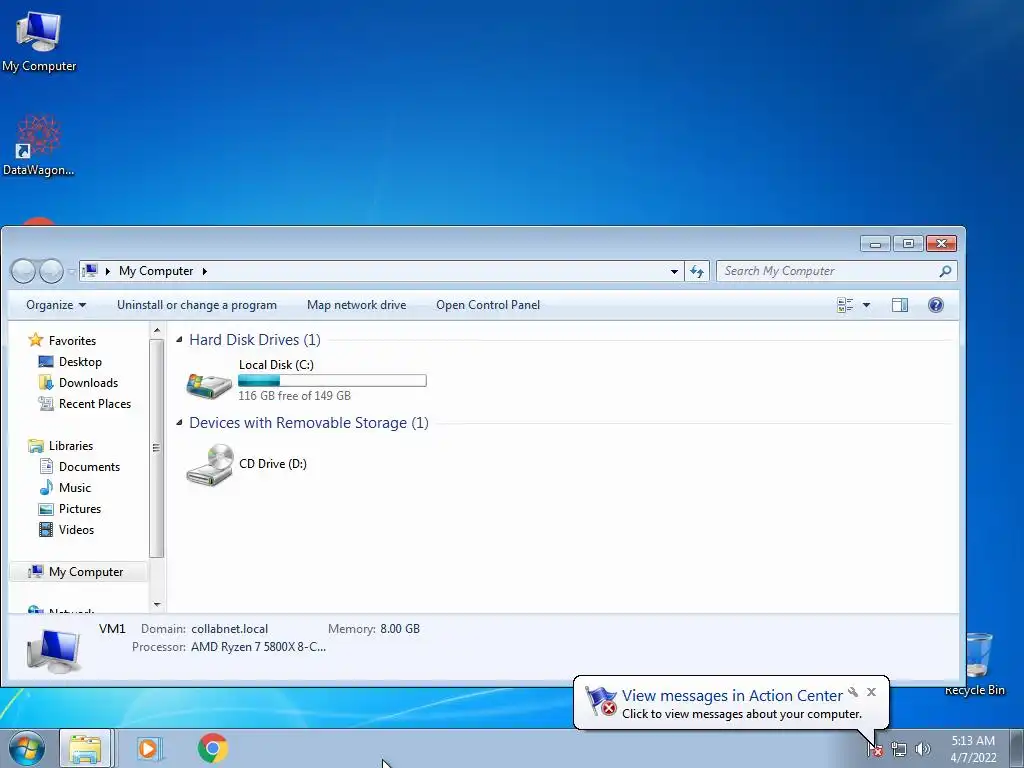Go back using the Back arrow
The height and width of the screenshot is (768, 1024).
(x=23, y=271)
